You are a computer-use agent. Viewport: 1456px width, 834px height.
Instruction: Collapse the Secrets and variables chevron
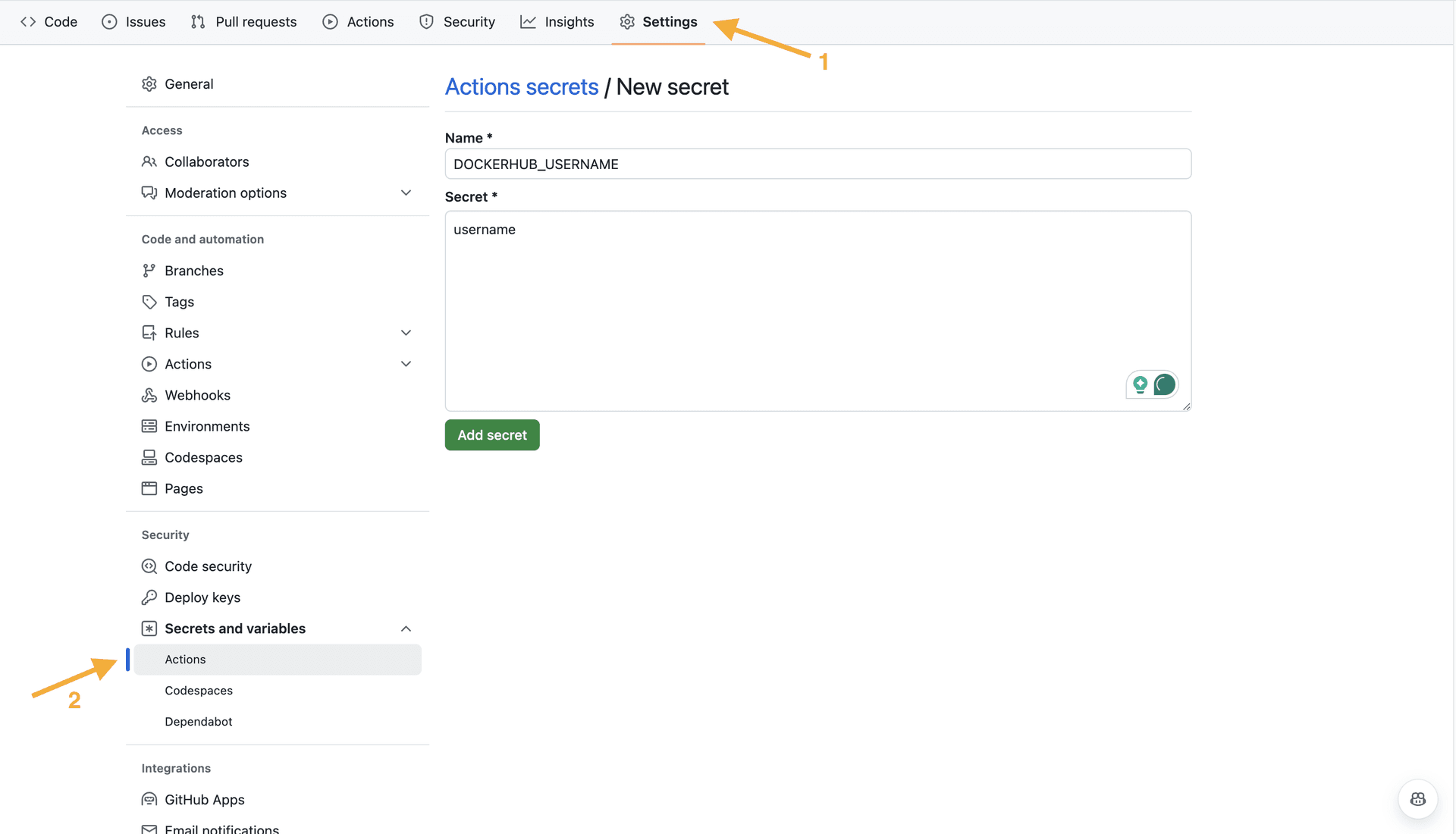tap(406, 629)
